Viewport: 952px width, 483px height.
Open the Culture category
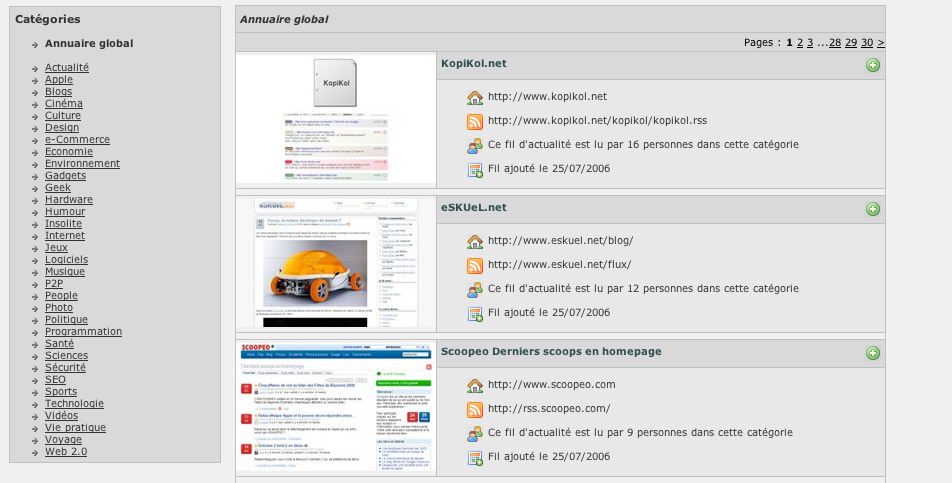(x=63, y=115)
